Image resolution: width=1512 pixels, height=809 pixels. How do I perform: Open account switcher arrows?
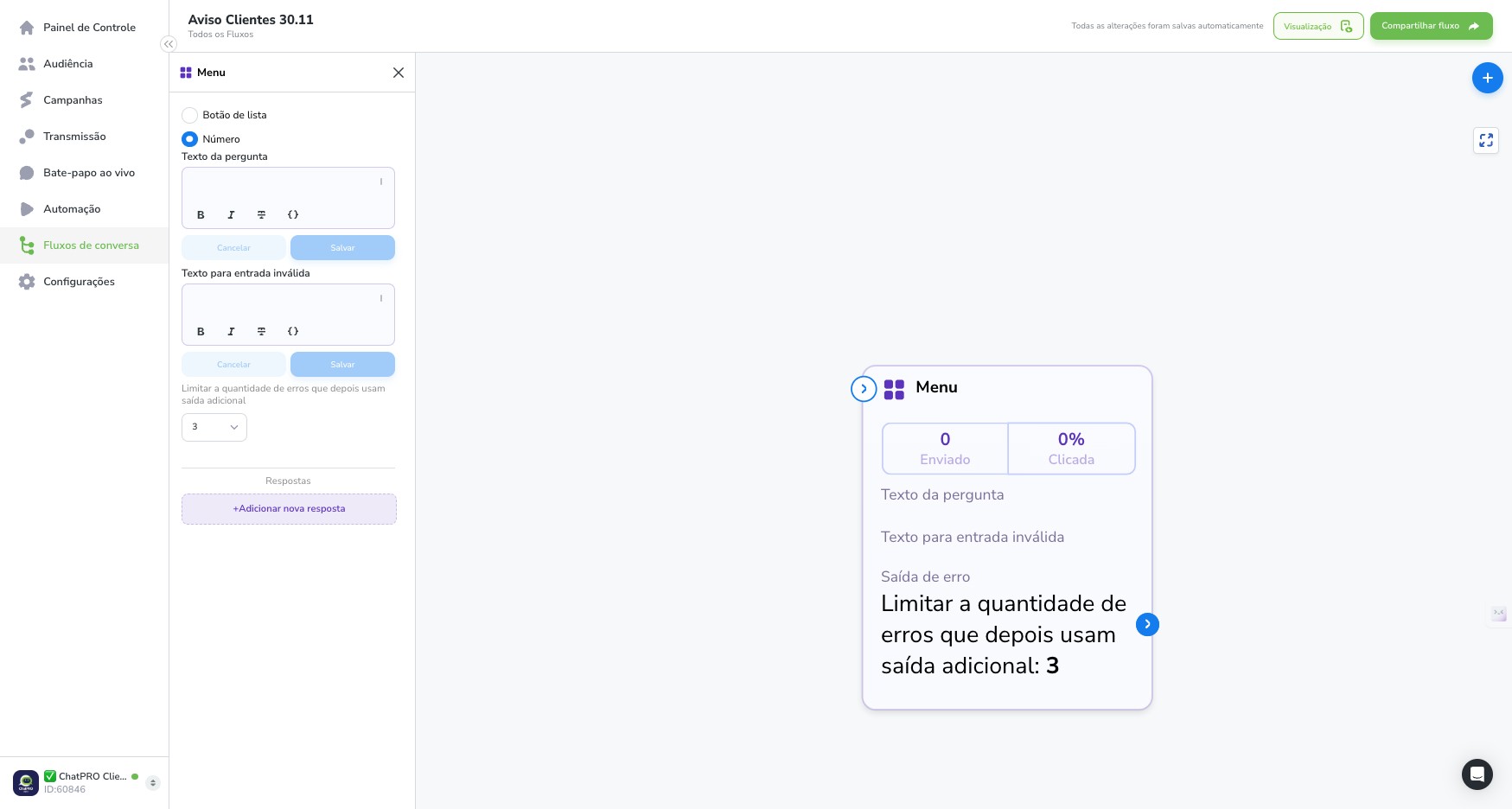click(153, 783)
